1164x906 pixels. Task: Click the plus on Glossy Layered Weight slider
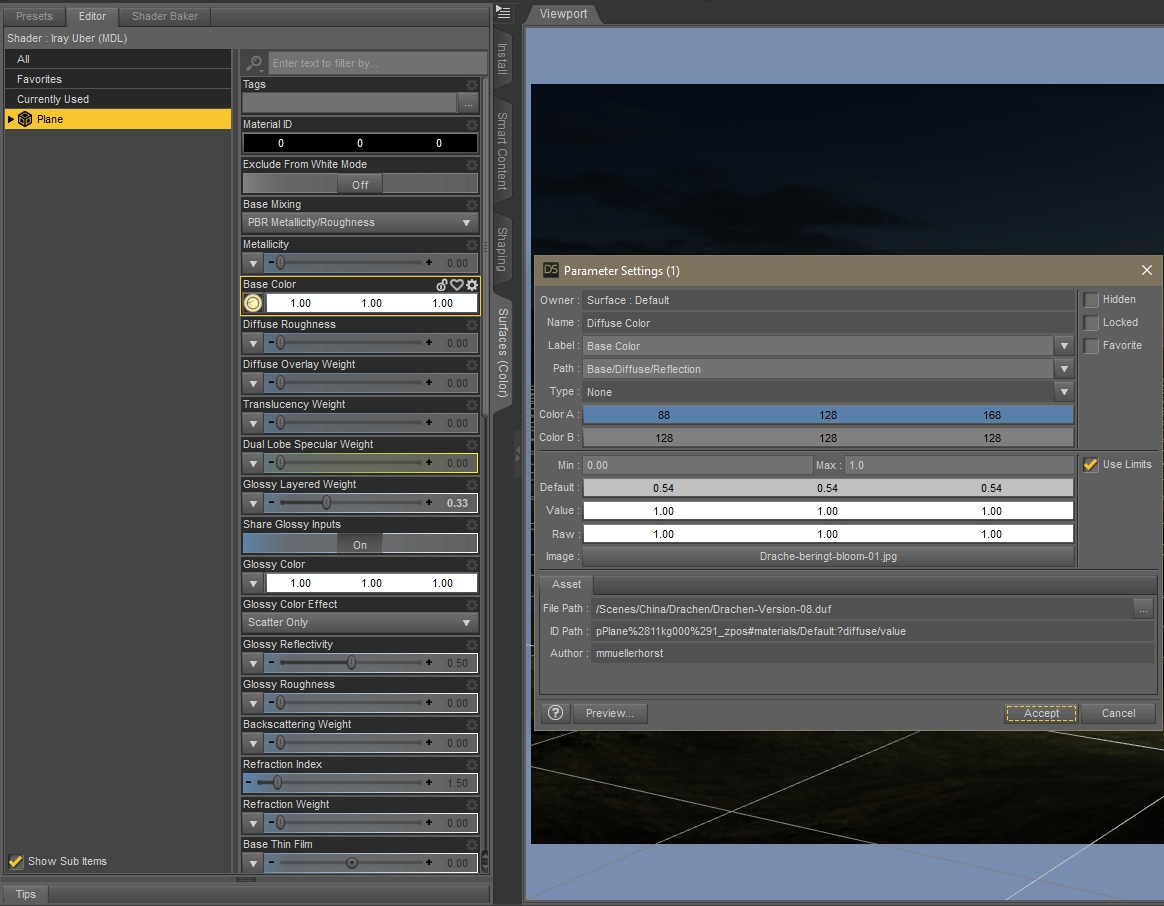(x=429, y=503)
